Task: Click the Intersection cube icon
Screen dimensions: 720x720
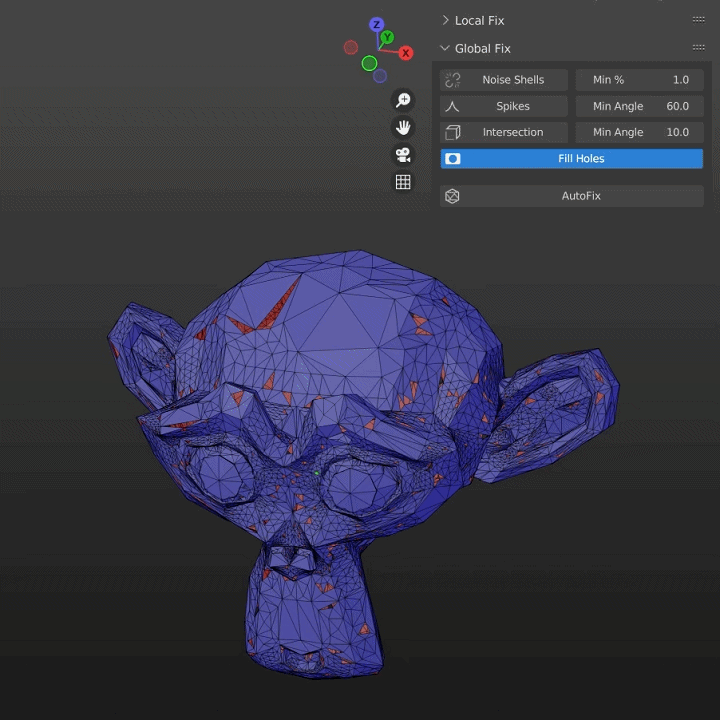Action: pyautogui.click(x=452, y=132)
